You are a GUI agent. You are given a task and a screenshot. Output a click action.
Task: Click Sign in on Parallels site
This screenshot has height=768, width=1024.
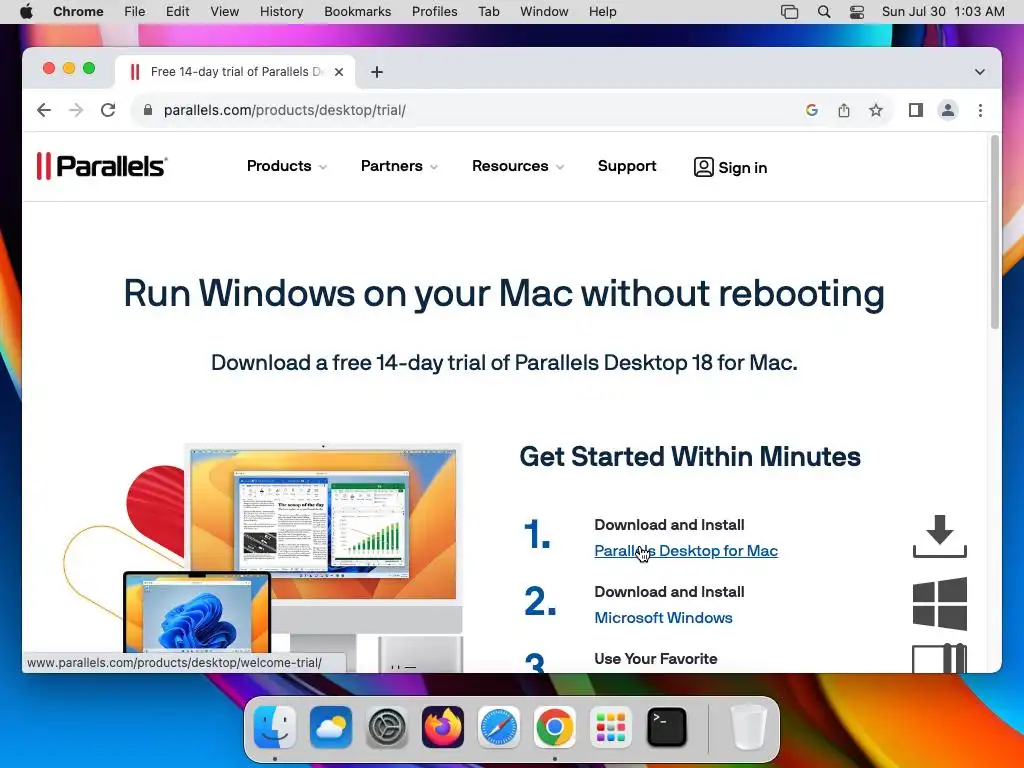click(730, 167)
